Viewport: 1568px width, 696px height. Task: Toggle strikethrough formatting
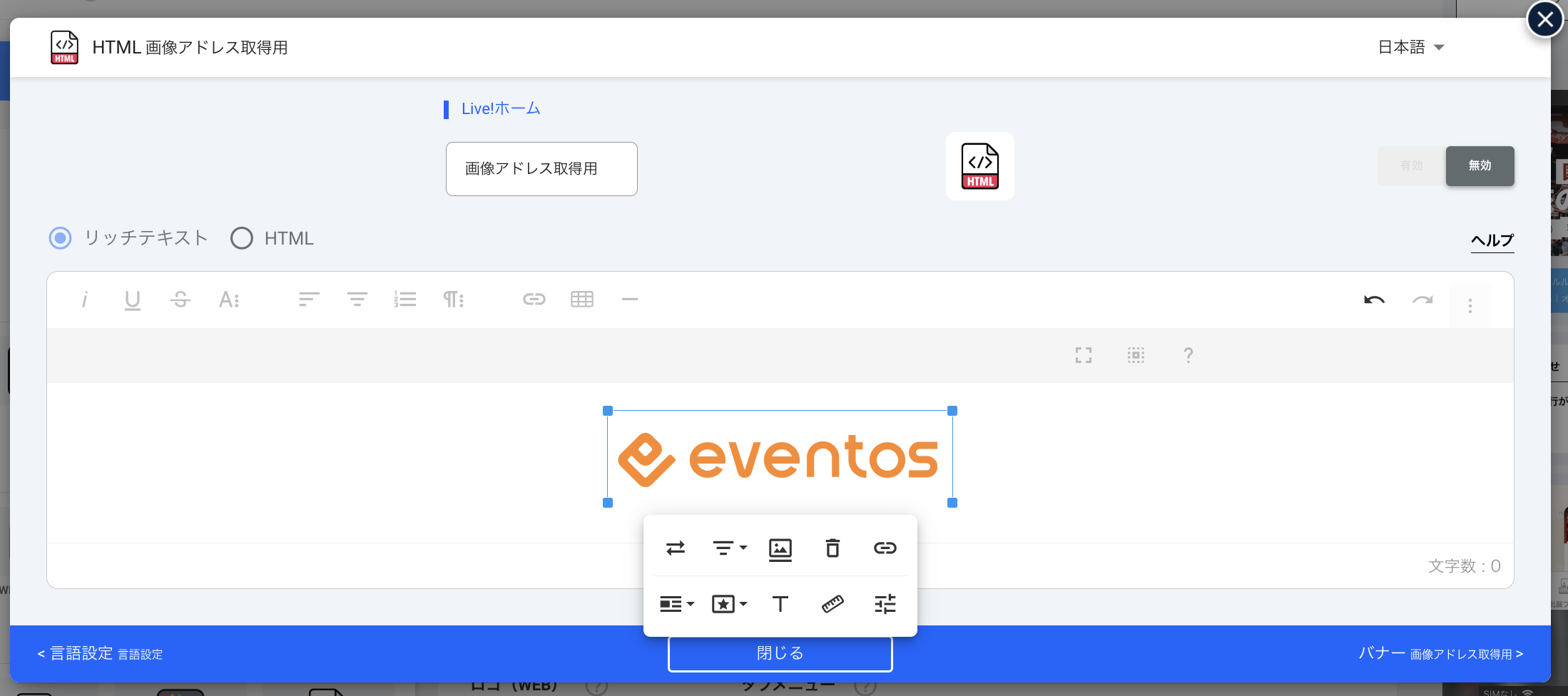pos(180,300)
